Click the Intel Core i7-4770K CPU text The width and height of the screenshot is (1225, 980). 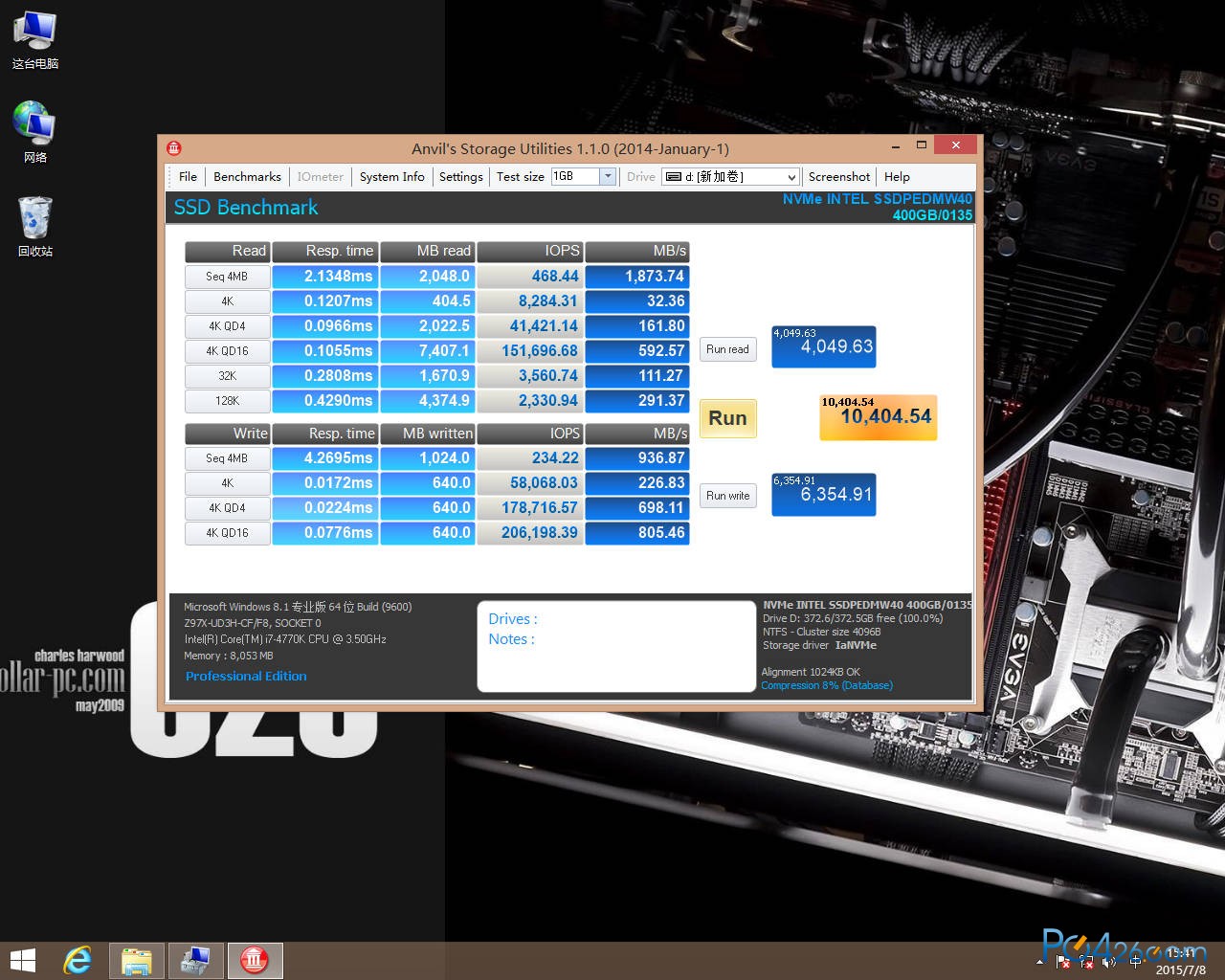[x=285, y=639]
